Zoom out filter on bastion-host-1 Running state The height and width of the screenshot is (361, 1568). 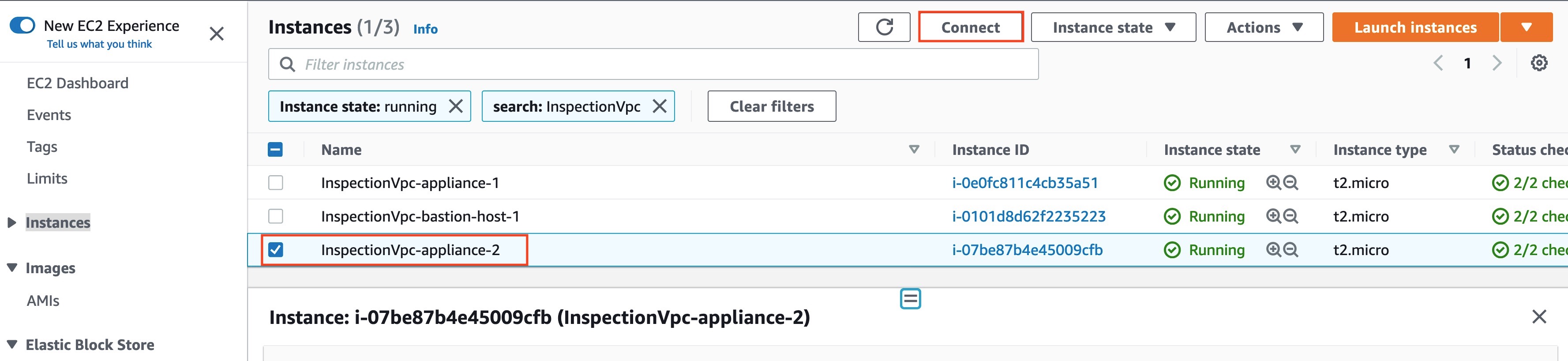pyautogui.click(x=1290, y=216)
